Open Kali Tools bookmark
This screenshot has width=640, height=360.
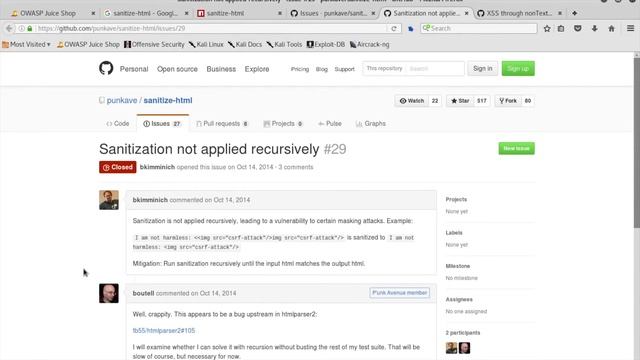[x=284, y=44]
